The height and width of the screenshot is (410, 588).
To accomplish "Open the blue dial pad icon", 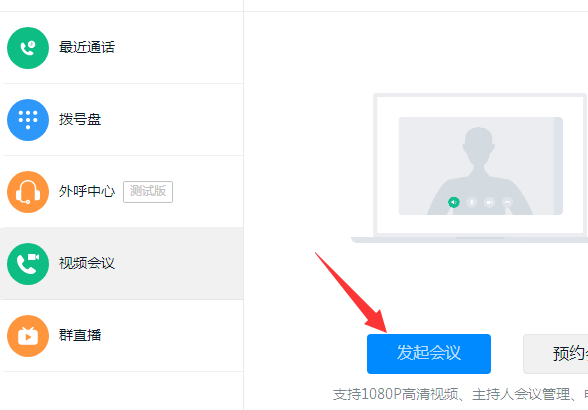I will tap(28, 120).
